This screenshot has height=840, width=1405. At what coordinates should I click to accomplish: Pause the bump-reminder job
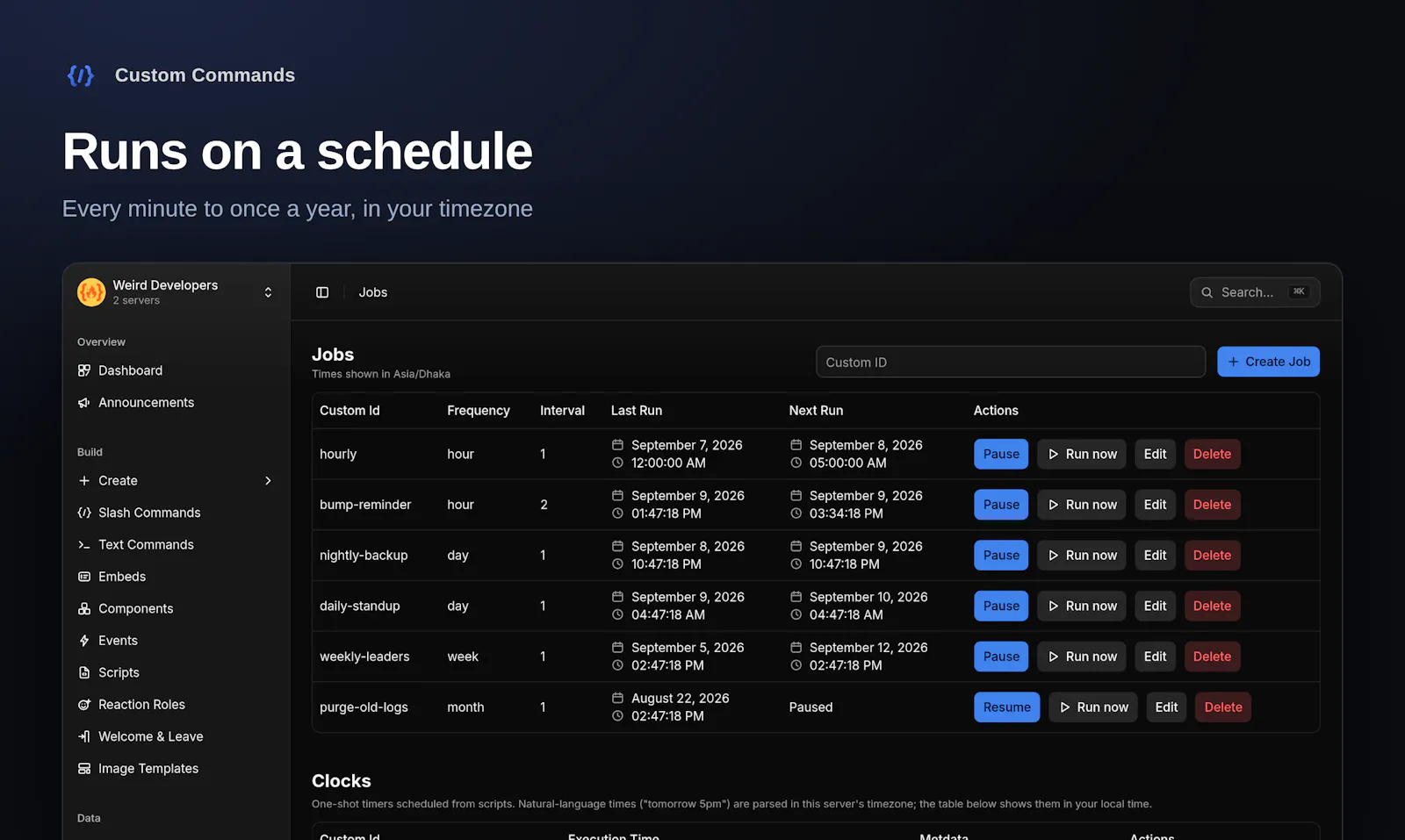click(1001, 505)
